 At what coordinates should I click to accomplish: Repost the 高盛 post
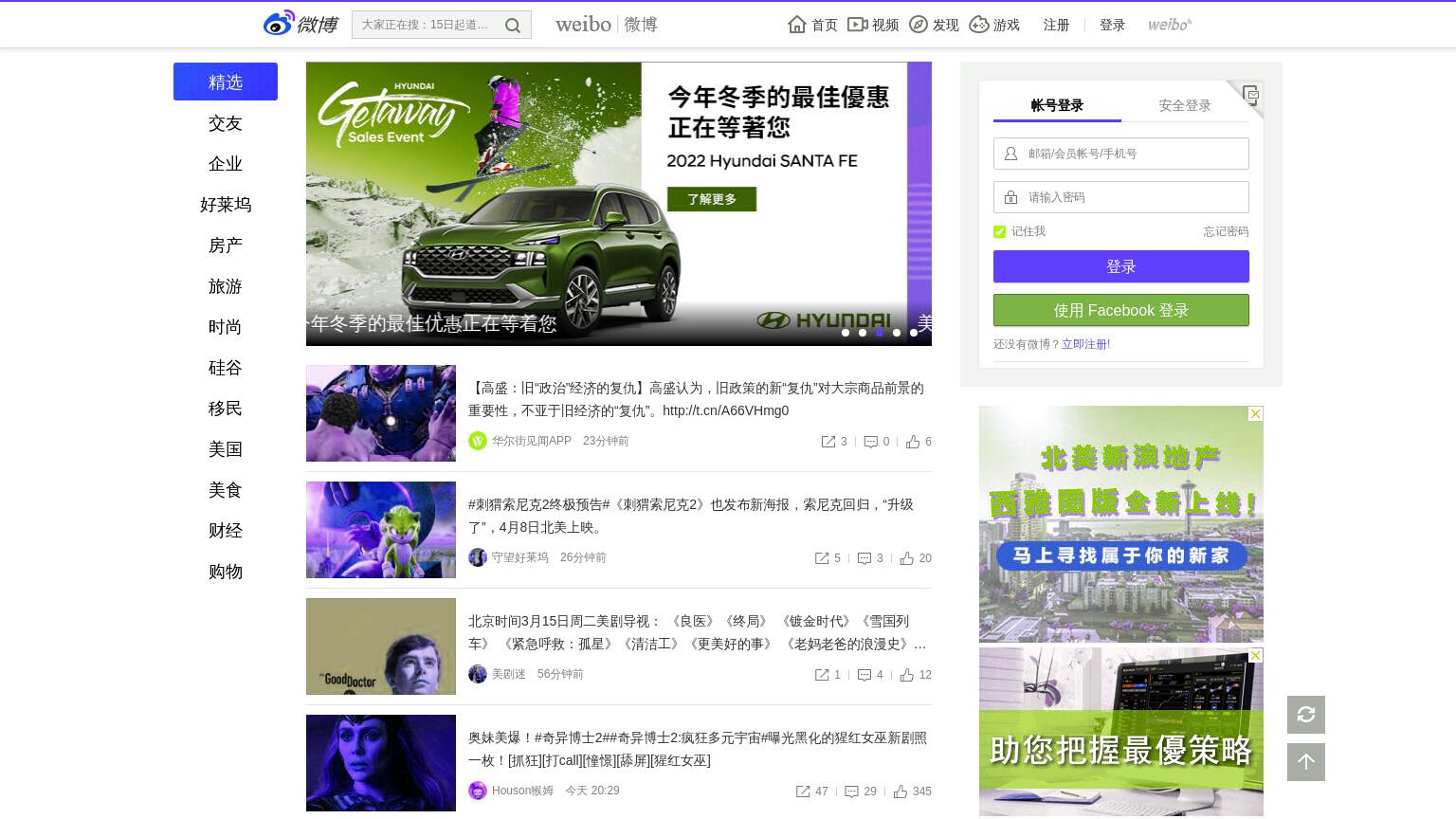click(x=834, y=442)
